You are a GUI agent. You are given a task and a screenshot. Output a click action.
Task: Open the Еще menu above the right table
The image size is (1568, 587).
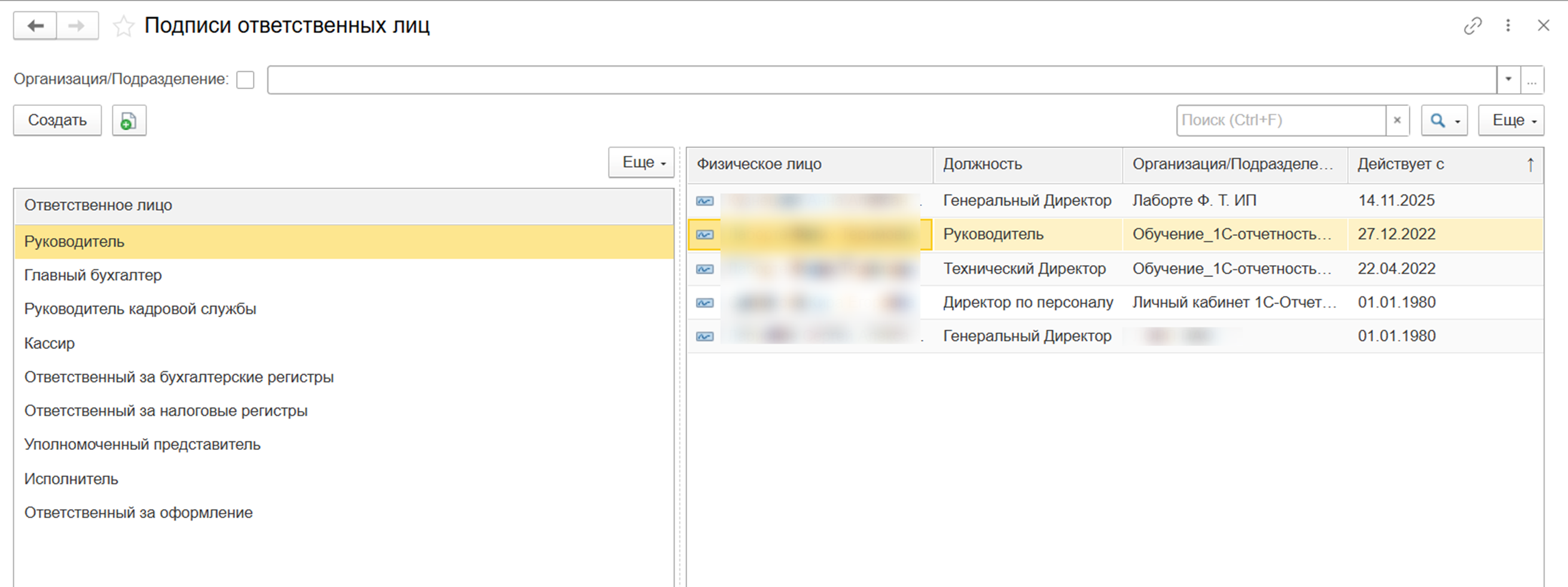click(x=1511, y=120)
